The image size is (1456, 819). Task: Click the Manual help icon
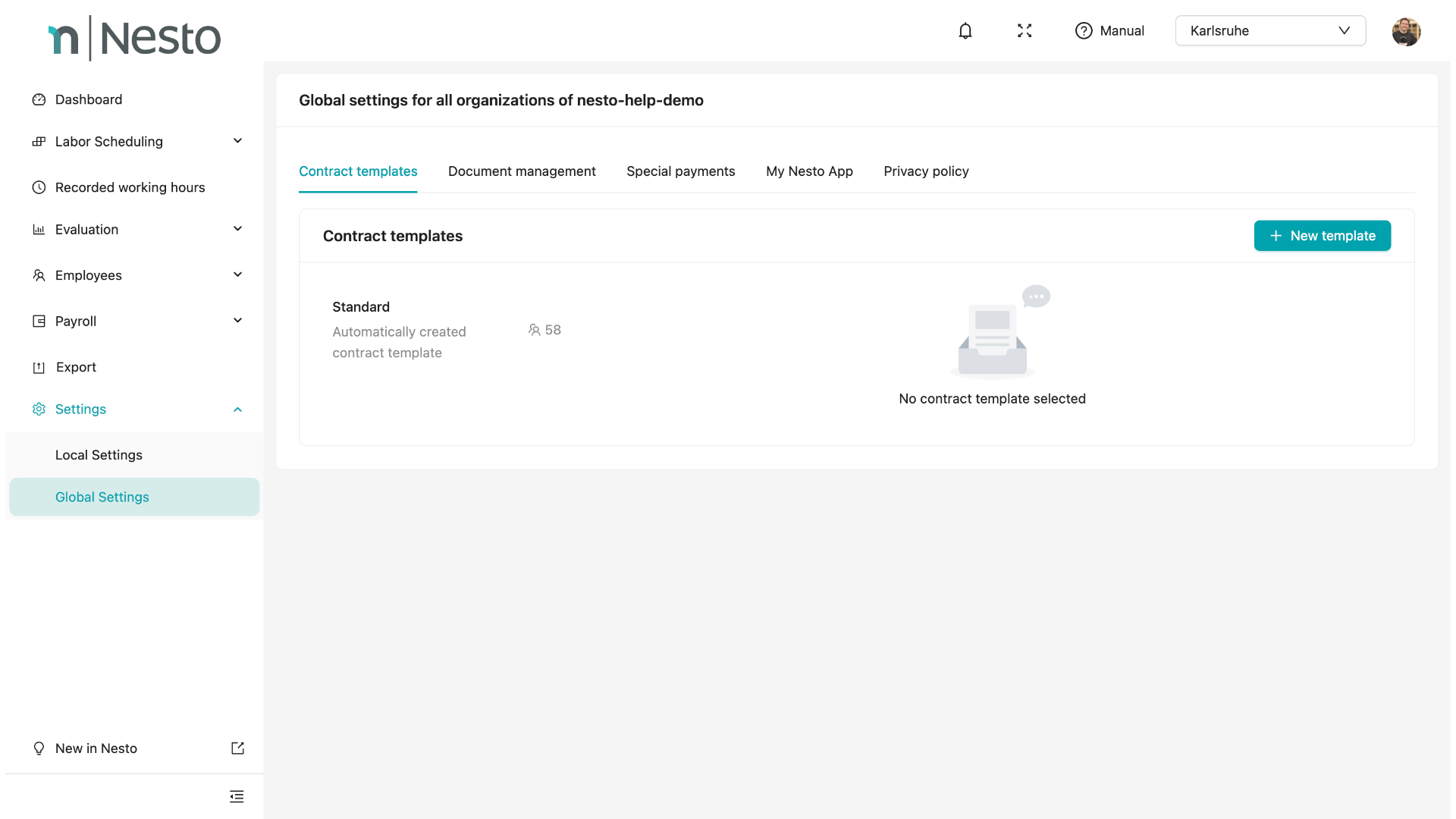tap(1084, 31)
